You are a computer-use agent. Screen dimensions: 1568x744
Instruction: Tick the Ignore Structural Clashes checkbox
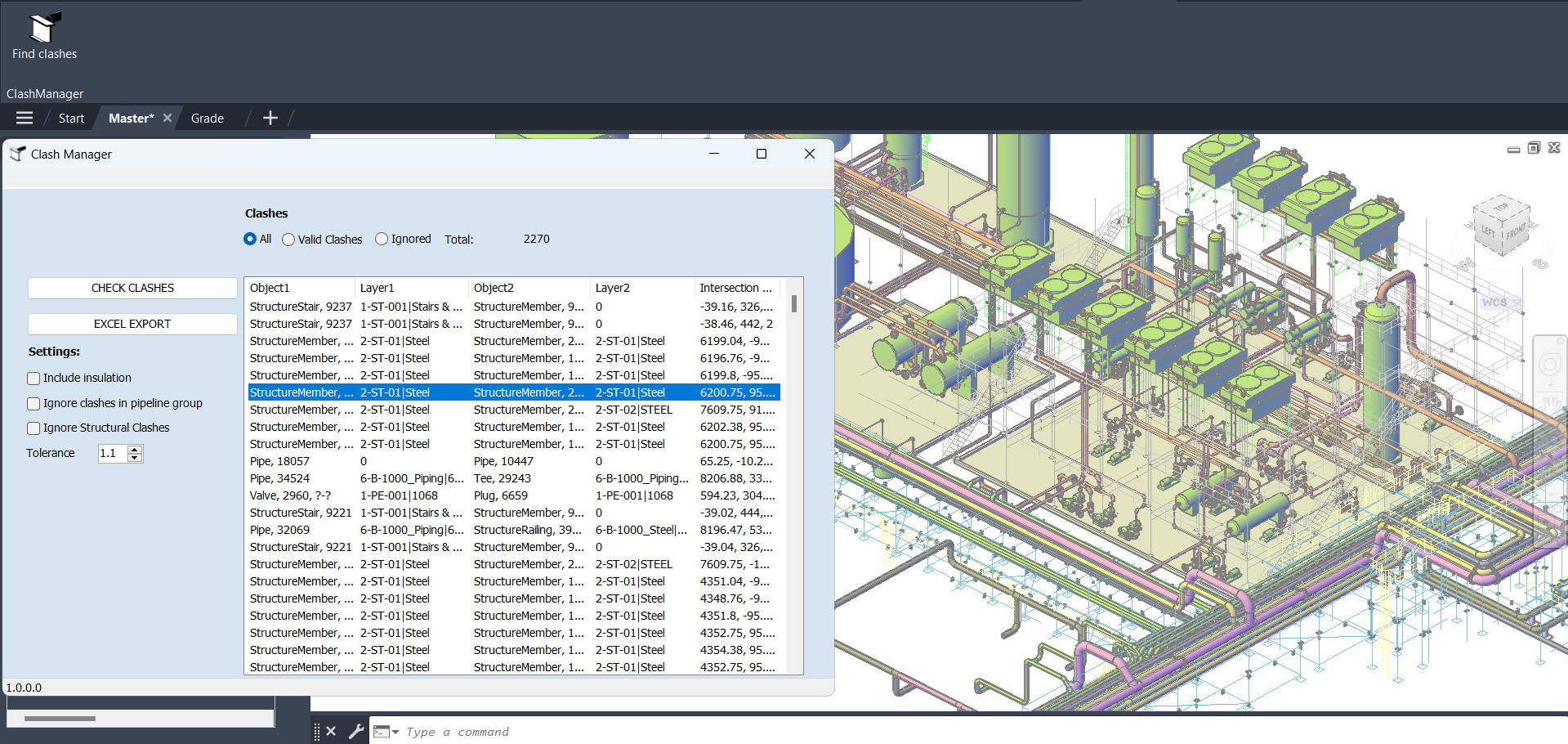click(34, 428)
